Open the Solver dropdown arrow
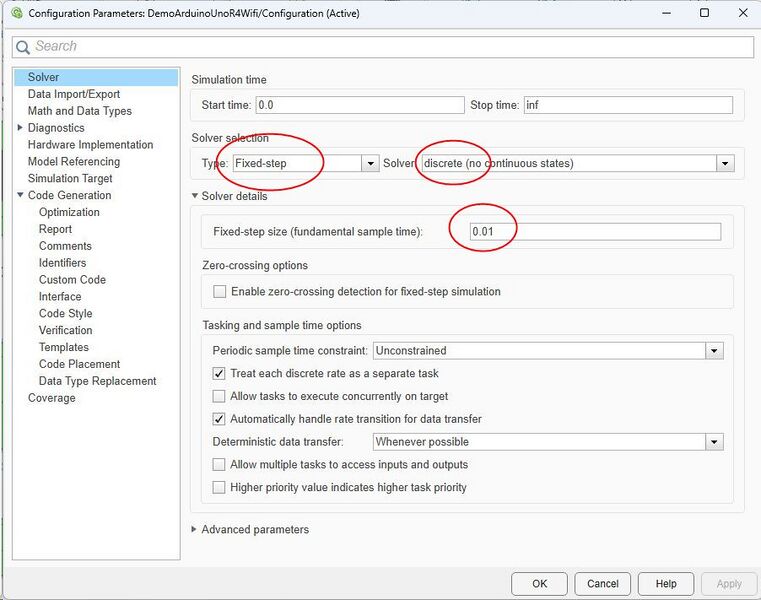 pos(725,163)
